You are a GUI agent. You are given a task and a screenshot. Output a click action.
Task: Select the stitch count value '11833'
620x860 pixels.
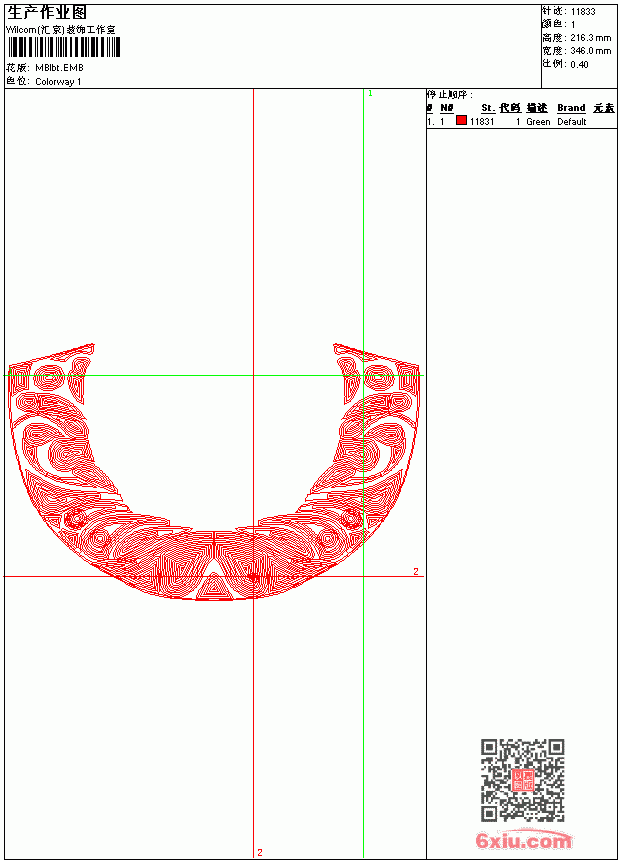coord(583,12)
